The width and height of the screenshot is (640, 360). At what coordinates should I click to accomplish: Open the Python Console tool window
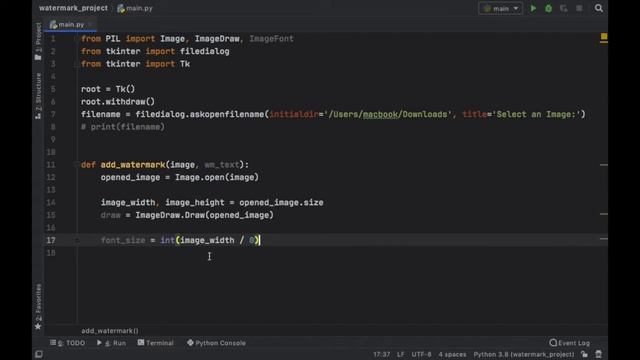pyautogui.click(x=216, y=343)
